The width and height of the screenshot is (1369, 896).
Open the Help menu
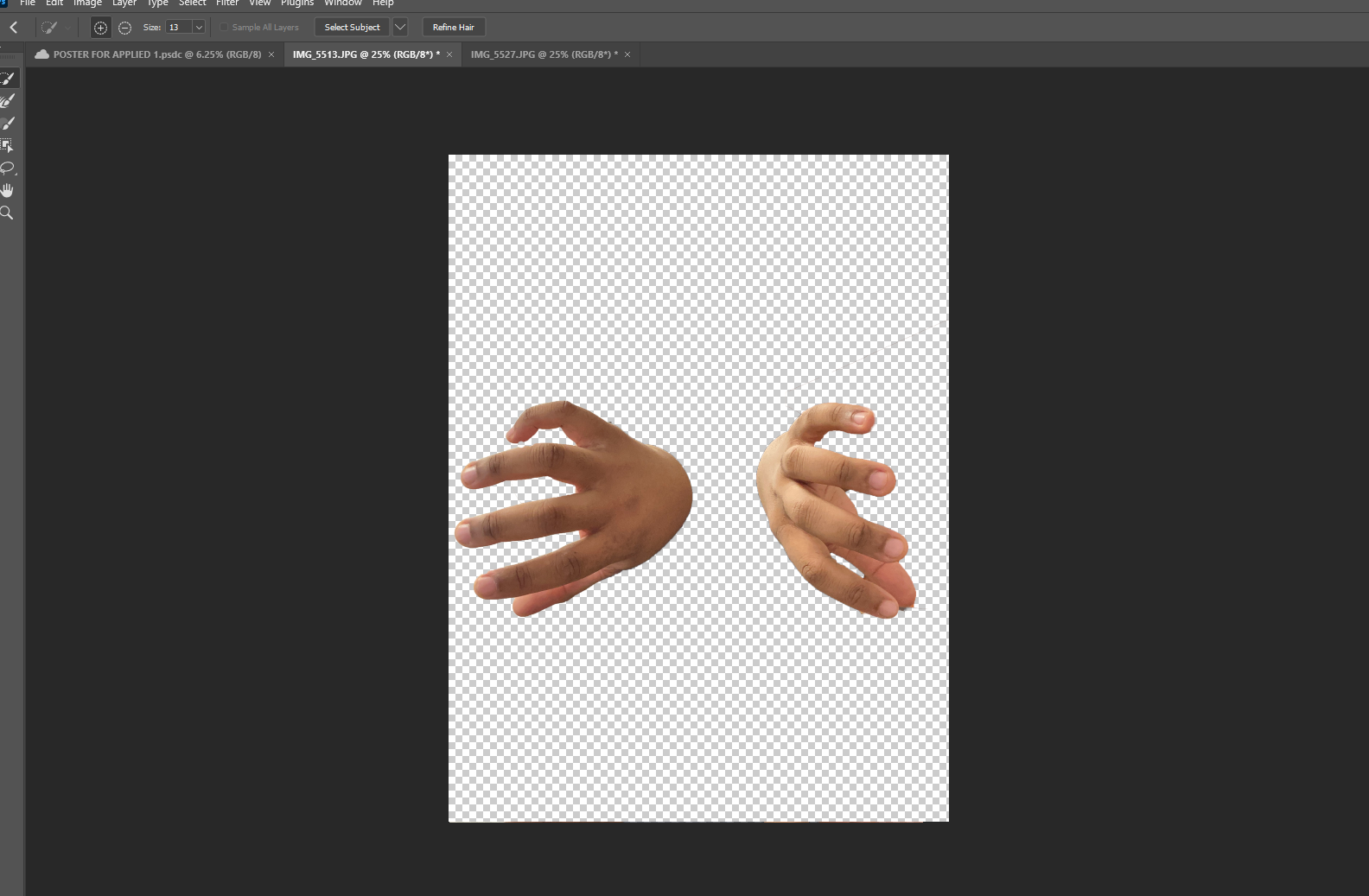tap(383, 3)
